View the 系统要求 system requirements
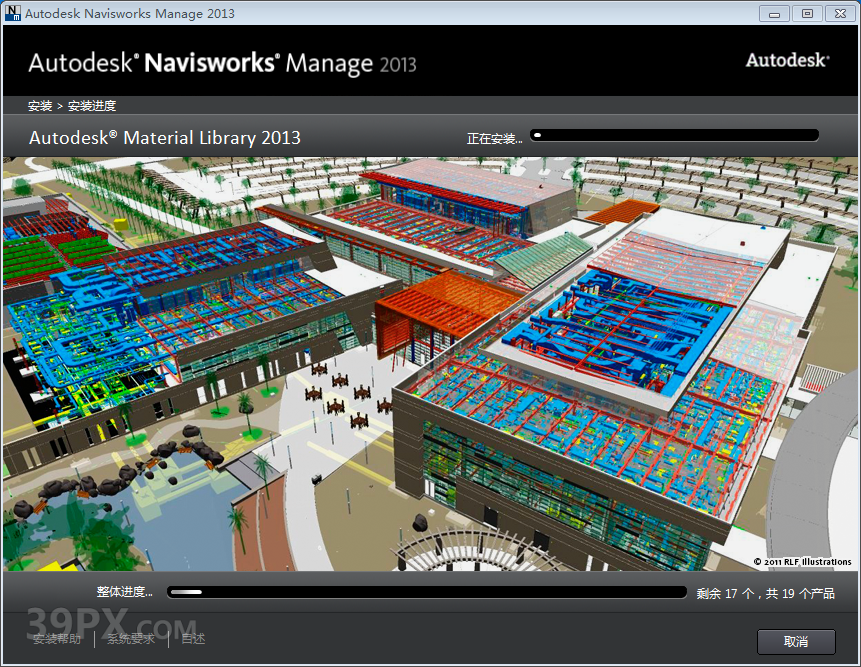The image size is (861, 667). pos(129,640)
